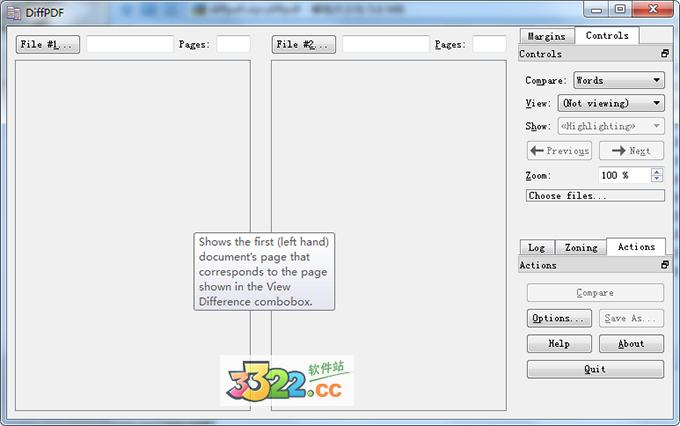Screen dimensions: 680x426
Task: Focus the File #2 path field
Action: click(386, 44)
